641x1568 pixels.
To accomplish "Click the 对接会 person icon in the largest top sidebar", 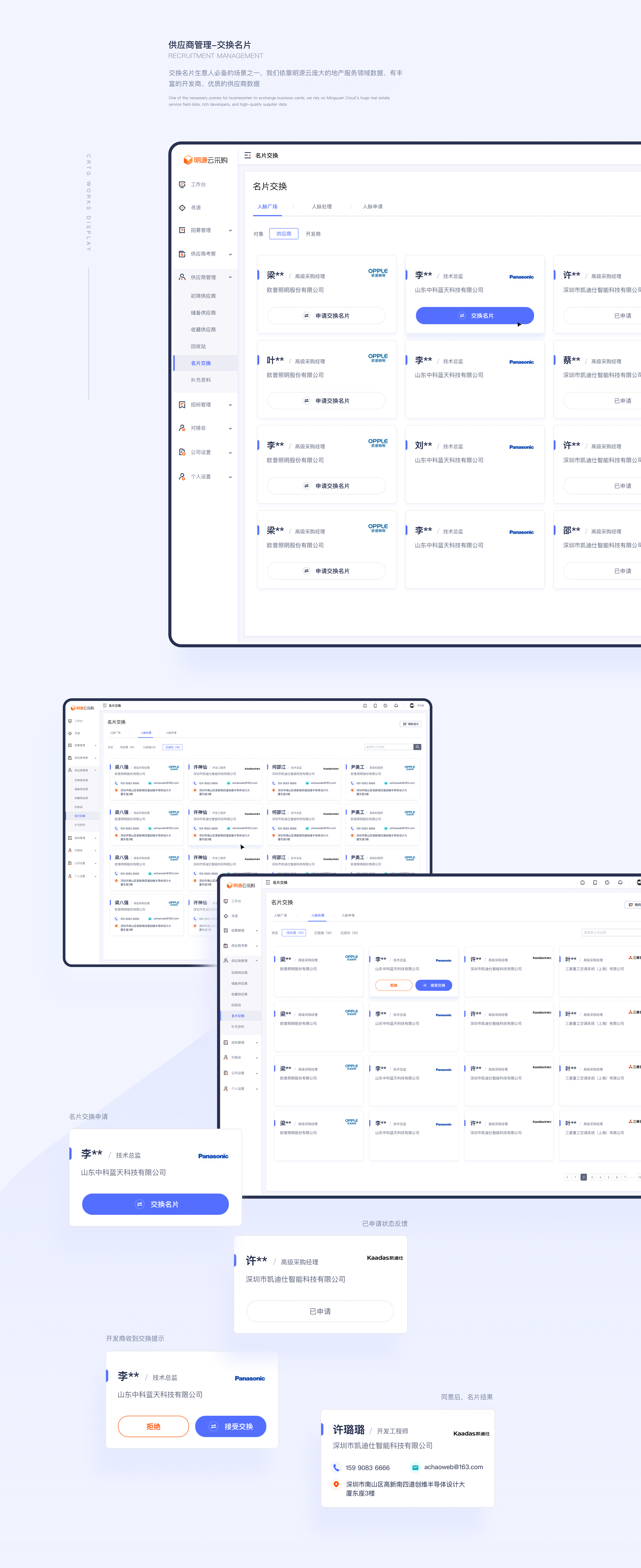I will click(x=182, y=428).
